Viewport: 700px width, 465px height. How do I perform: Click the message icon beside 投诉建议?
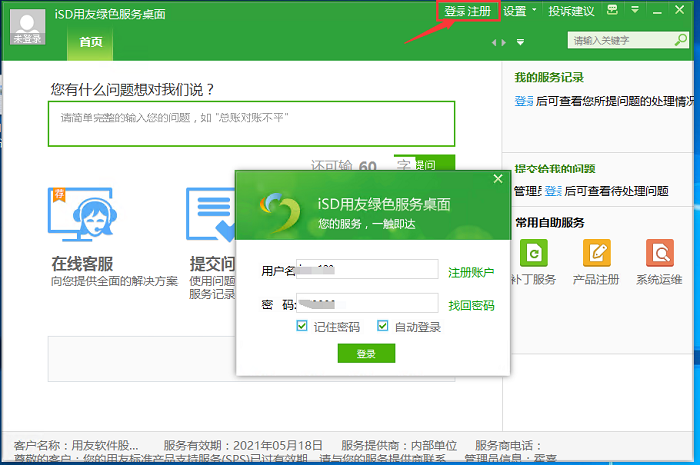click(612, 10)
